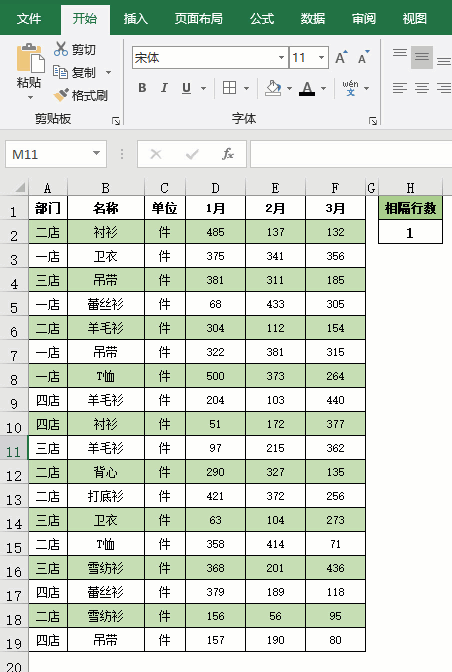
Task: Switch to the 开始 Home tab
Action: pos(85,19)
